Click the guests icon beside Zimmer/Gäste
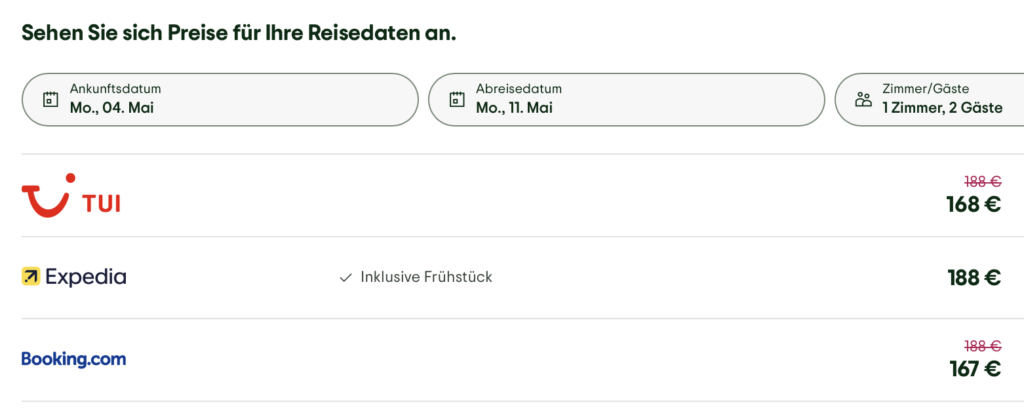Viewport: 1024px width, 413px height. [x=863, y=100]
